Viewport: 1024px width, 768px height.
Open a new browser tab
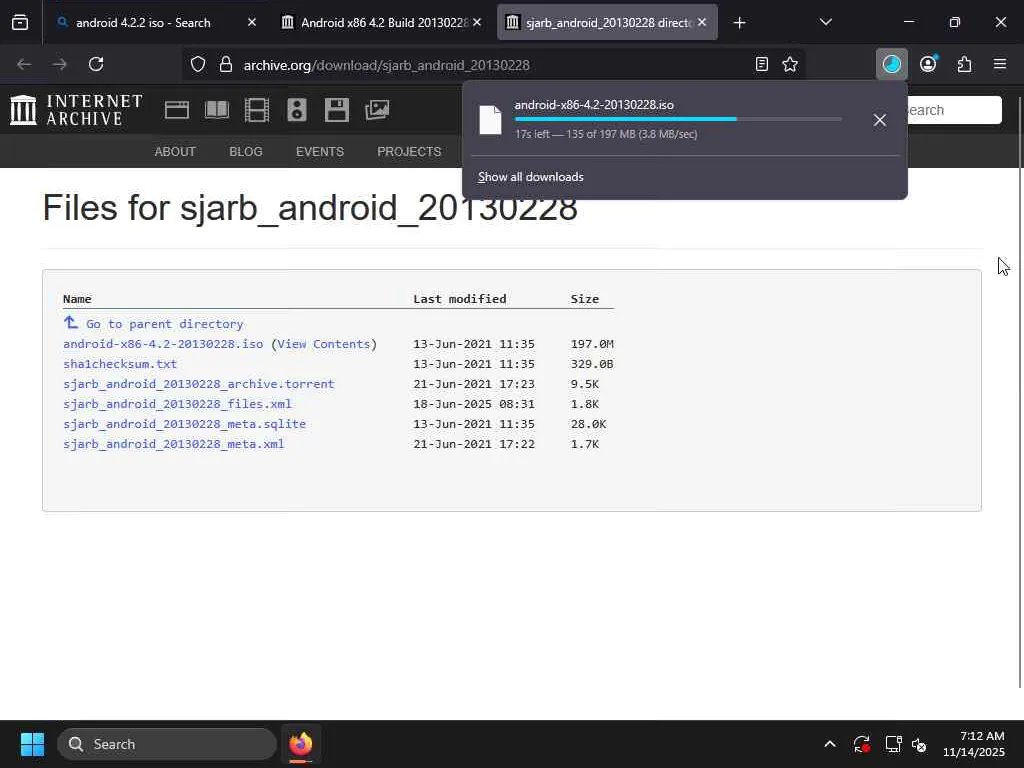(x=739, y=23)
